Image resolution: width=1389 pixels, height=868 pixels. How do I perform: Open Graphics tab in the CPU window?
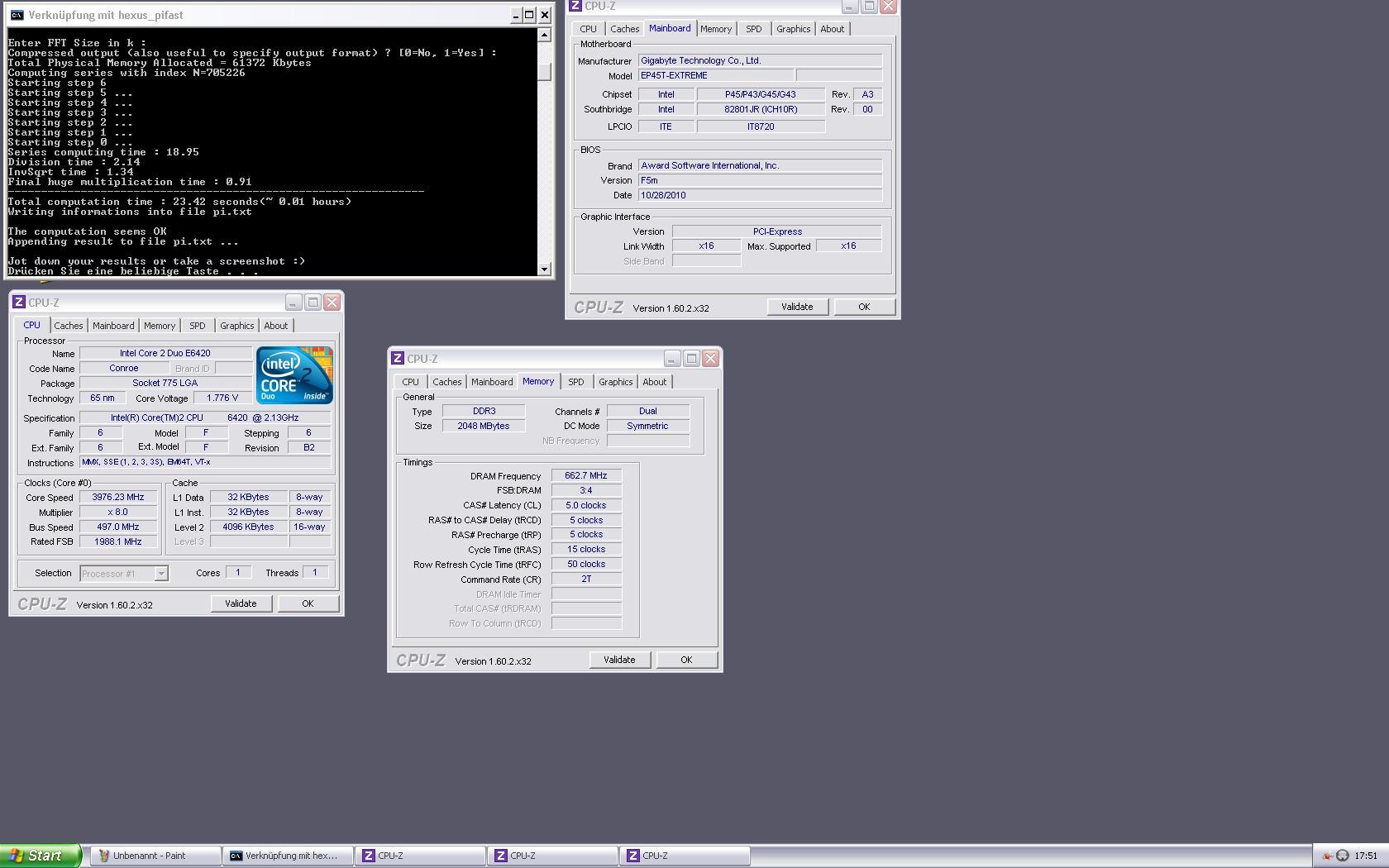pyautogui.click(x=237, y=326)
